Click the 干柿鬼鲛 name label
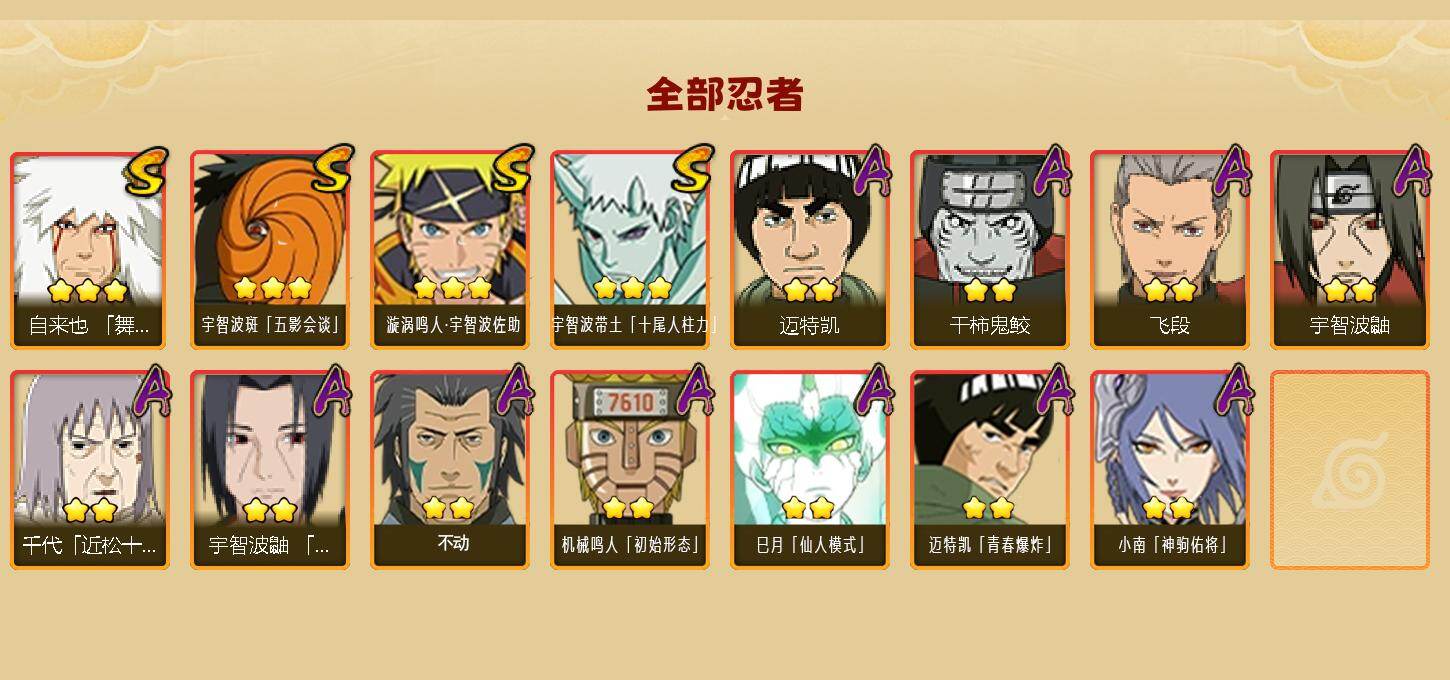This screenshot has height=680, width=1450. pyautogui.click(x=990, y=326)
